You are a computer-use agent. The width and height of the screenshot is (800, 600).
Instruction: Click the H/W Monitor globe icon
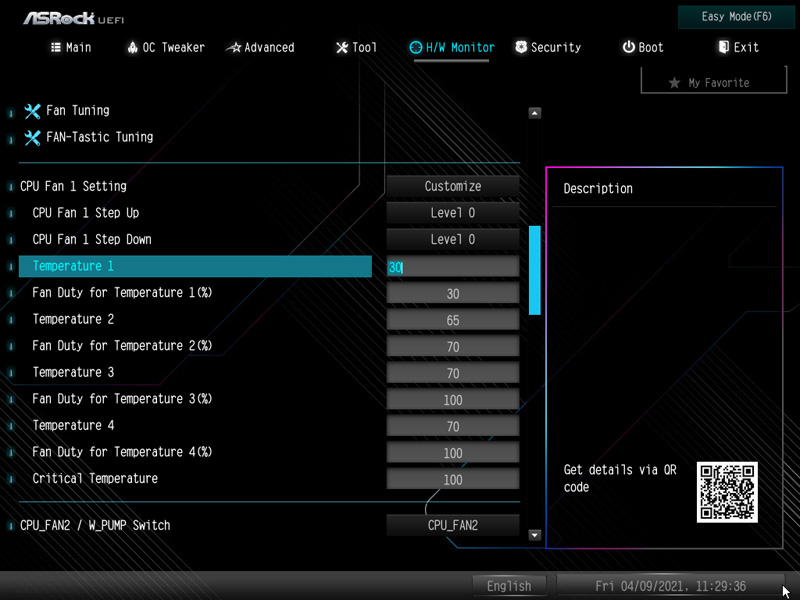click(416, 47)
